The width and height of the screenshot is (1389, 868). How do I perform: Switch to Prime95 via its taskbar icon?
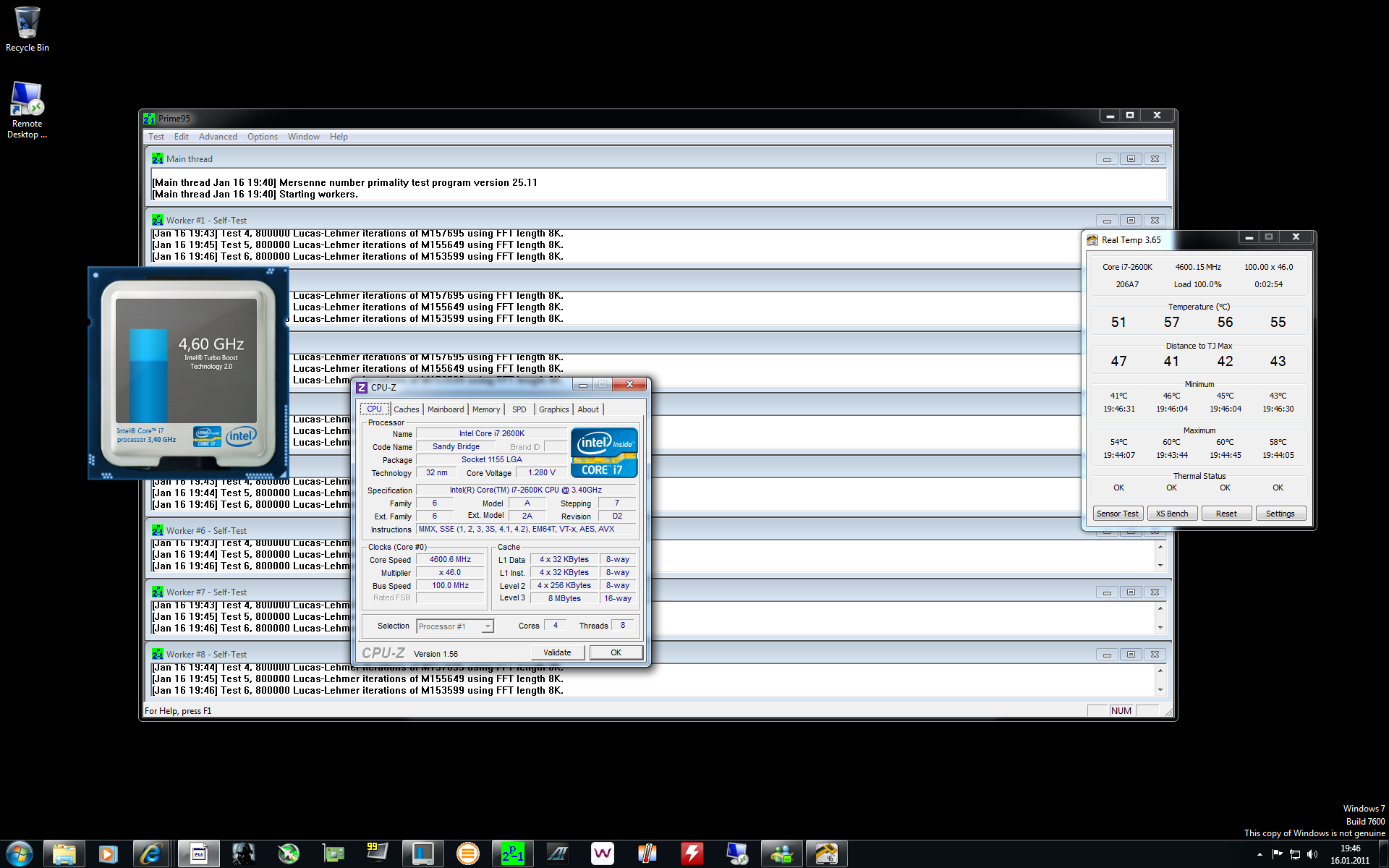(x=512, y=854)
